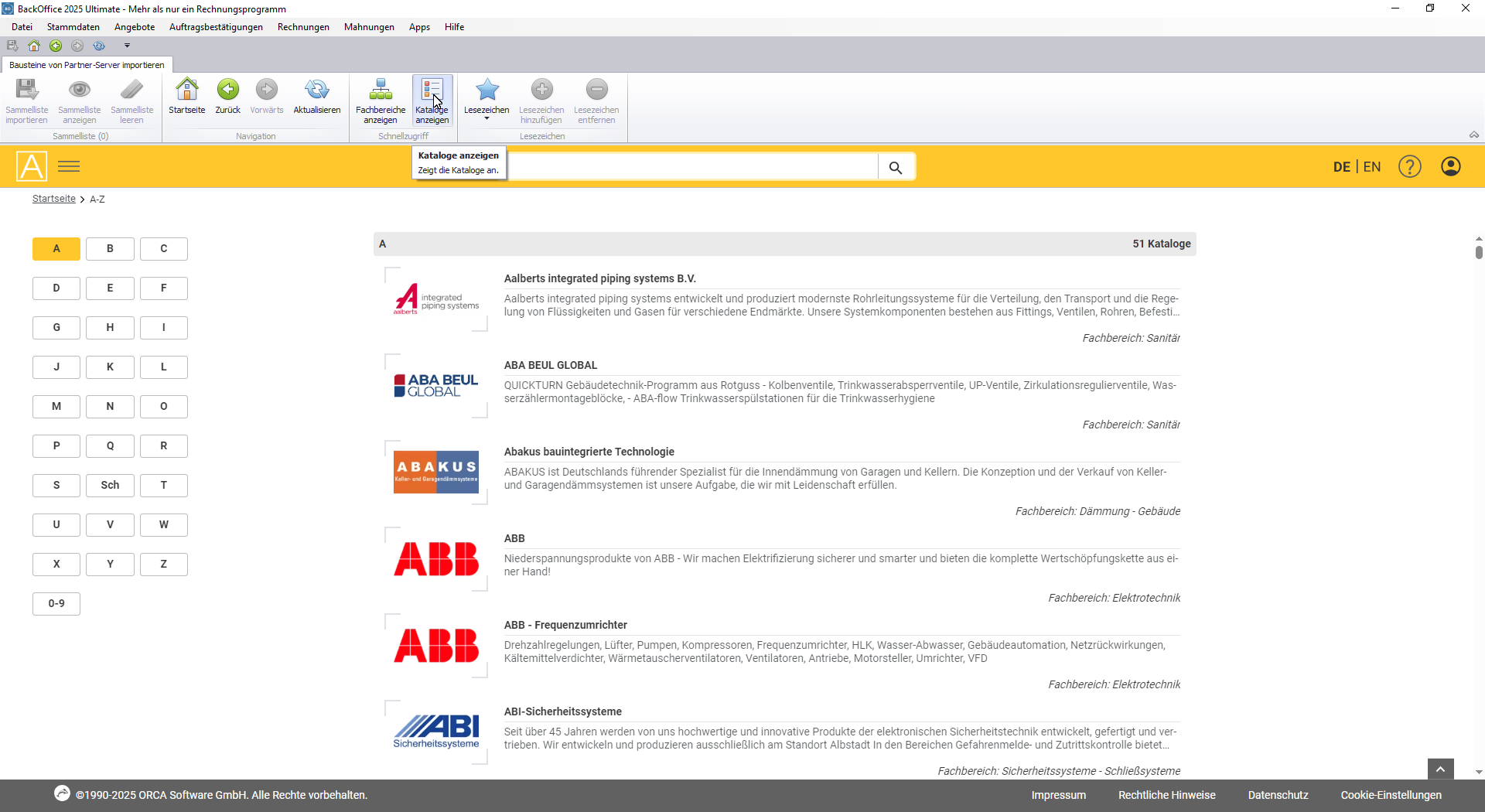Click the ABI Sicherheitssysteme logo thumbnail
The height and width of the screenshot is (812, 1485).
(436, 732)
